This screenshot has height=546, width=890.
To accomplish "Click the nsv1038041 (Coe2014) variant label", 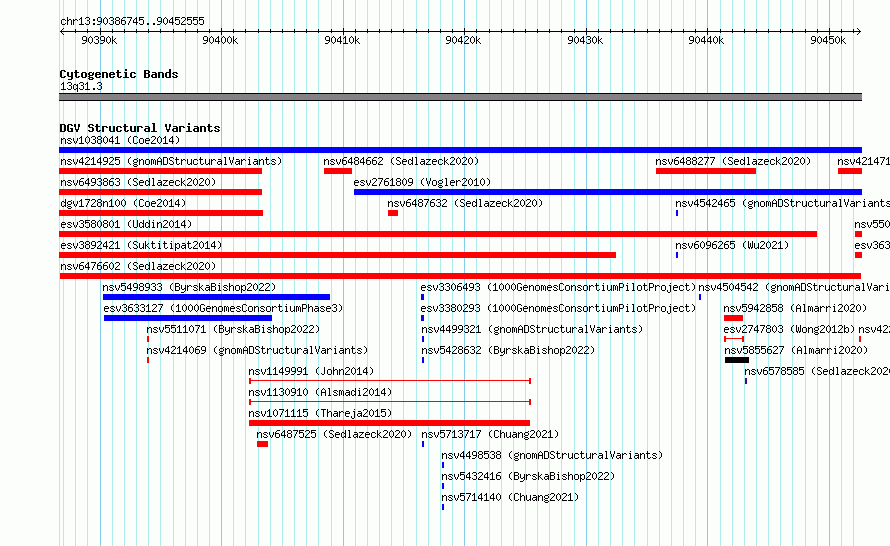I will pyautogui.click(x=120, y=140).
